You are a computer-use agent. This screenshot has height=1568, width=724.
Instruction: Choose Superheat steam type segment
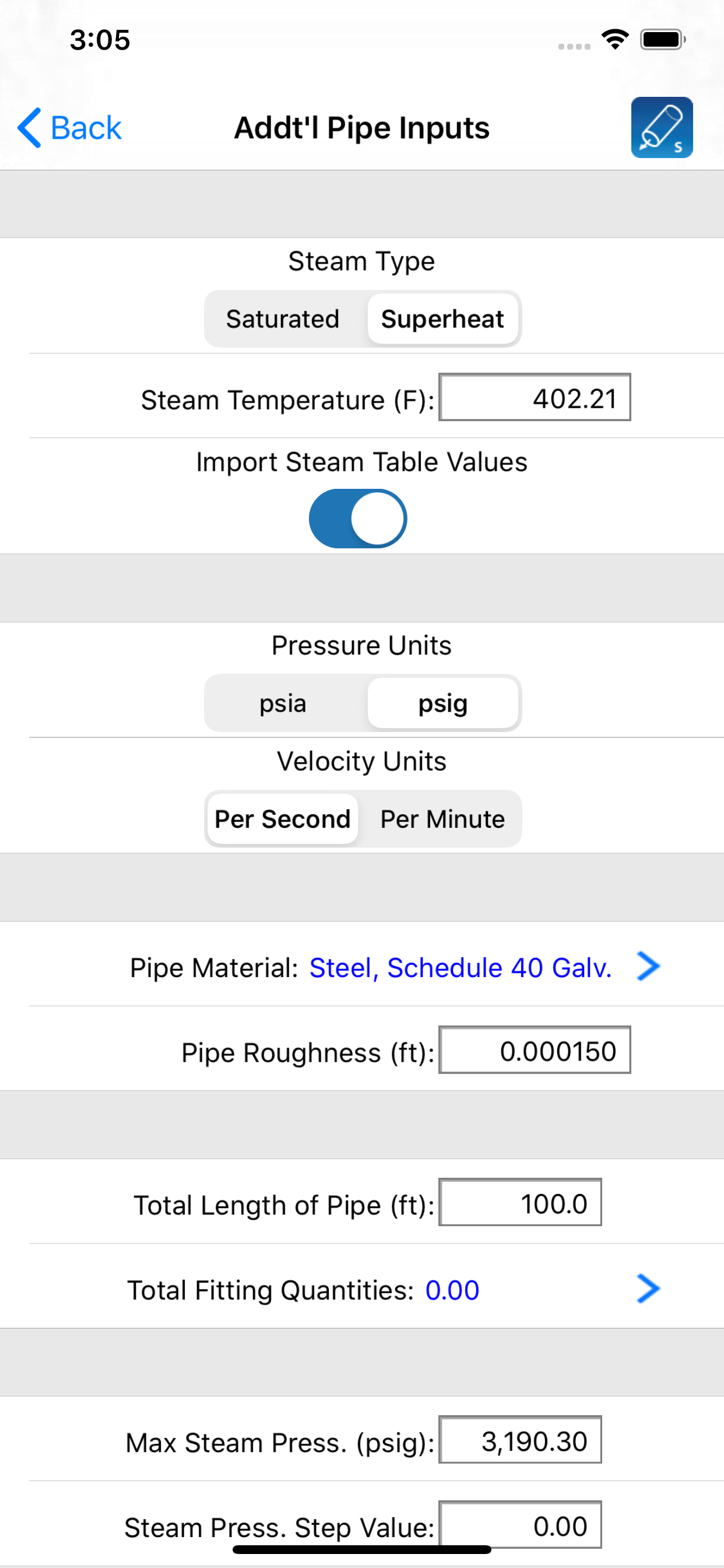[x=442, y=319]
